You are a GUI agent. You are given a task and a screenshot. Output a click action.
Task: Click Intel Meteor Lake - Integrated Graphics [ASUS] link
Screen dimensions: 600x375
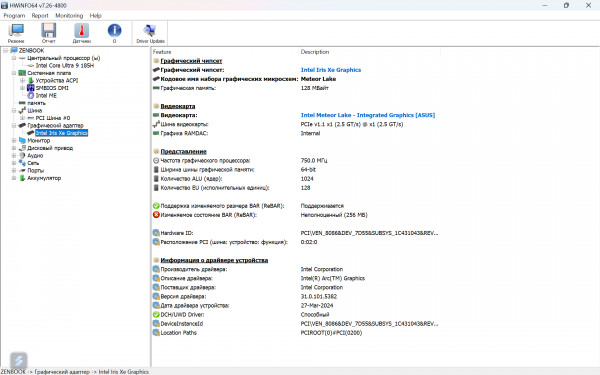tap(368, 115)
